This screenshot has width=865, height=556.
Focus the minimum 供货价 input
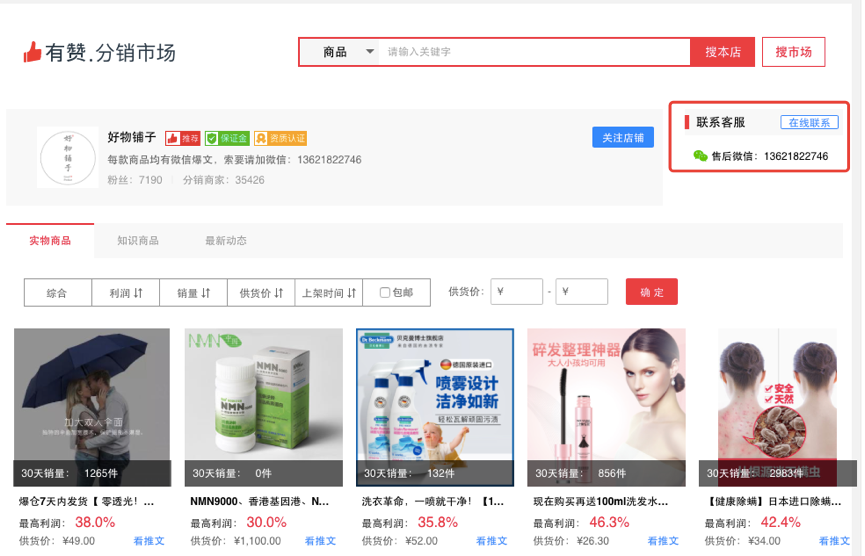point(516,292)
